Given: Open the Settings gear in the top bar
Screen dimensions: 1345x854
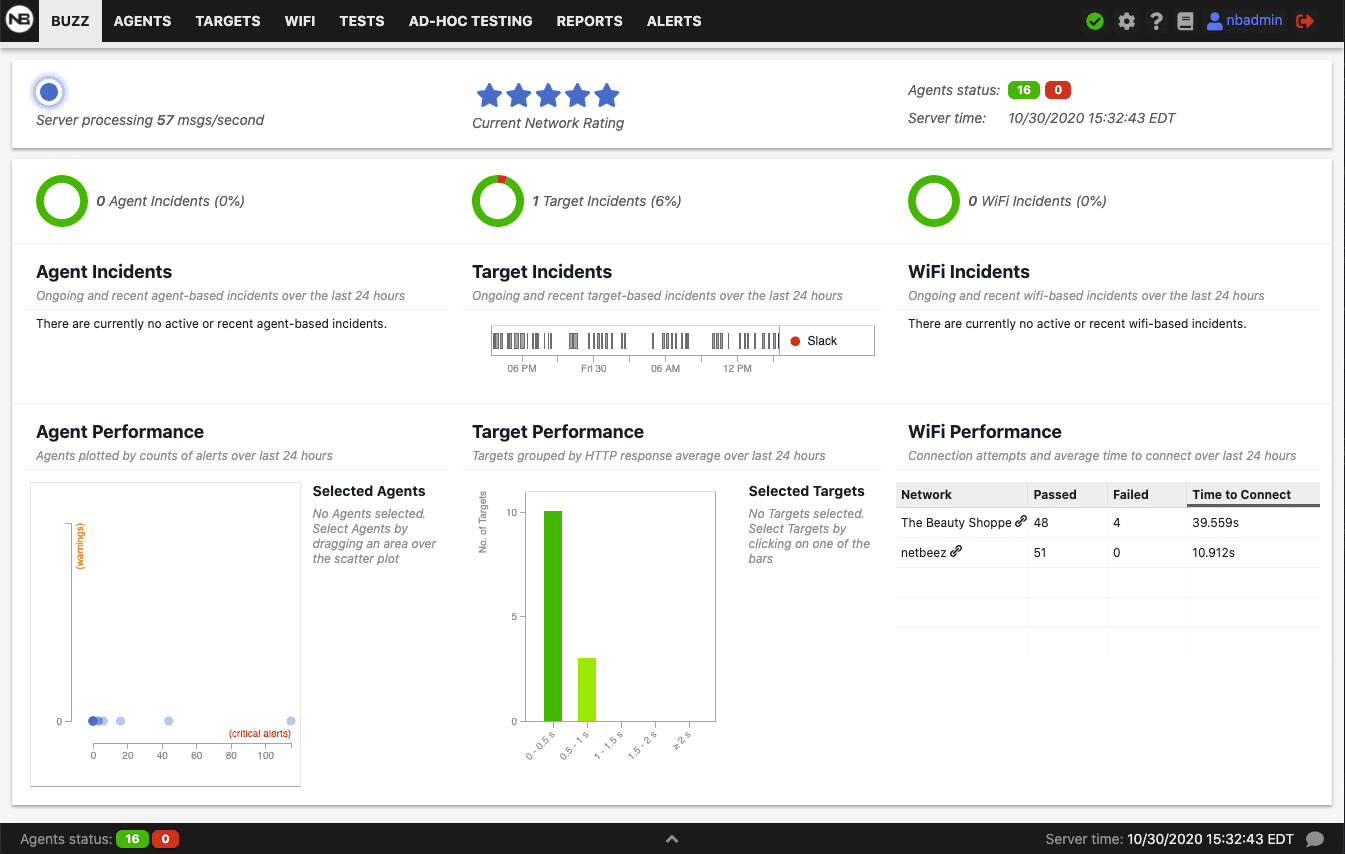Looking at the screenshot, I should coord(1126,20).
